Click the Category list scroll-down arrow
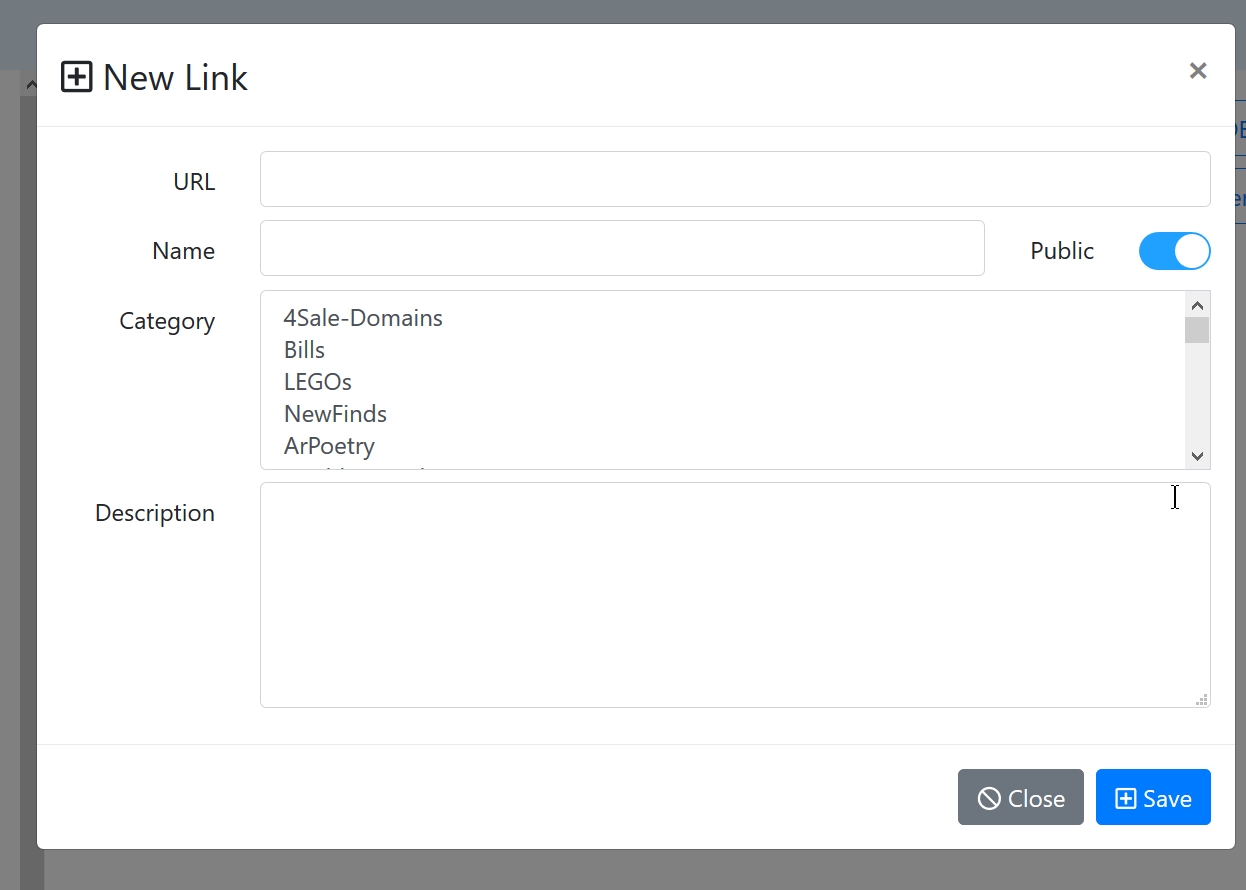 point(1197,456)
